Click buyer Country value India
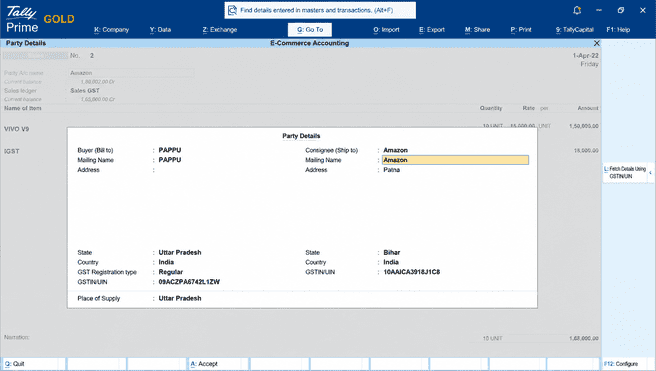Screen dimensions: 656x371 pyautogui.click(x=166, y=262)
